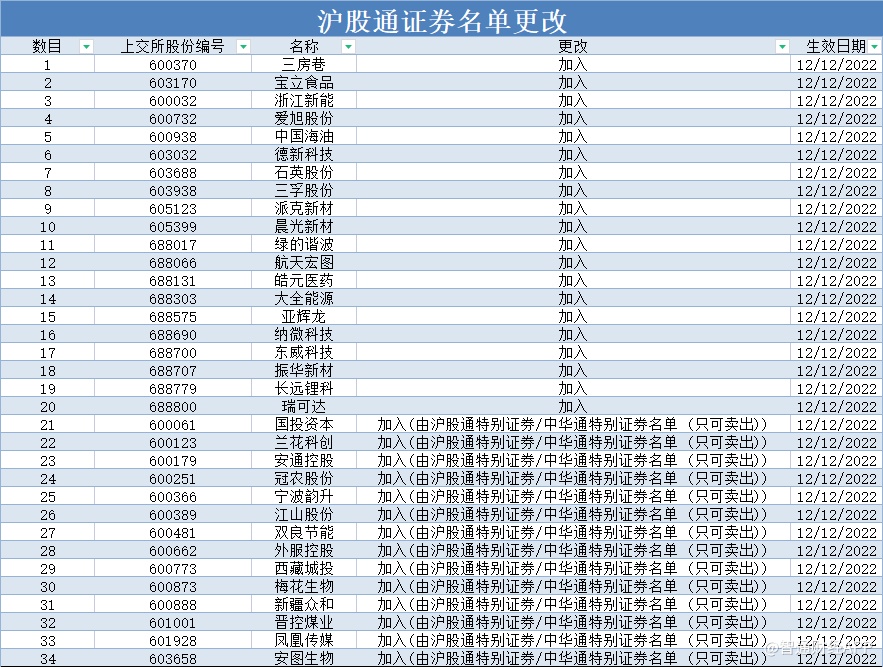
Task: Select name cell 晋控煤业
Action: click(x=304, y=623)
